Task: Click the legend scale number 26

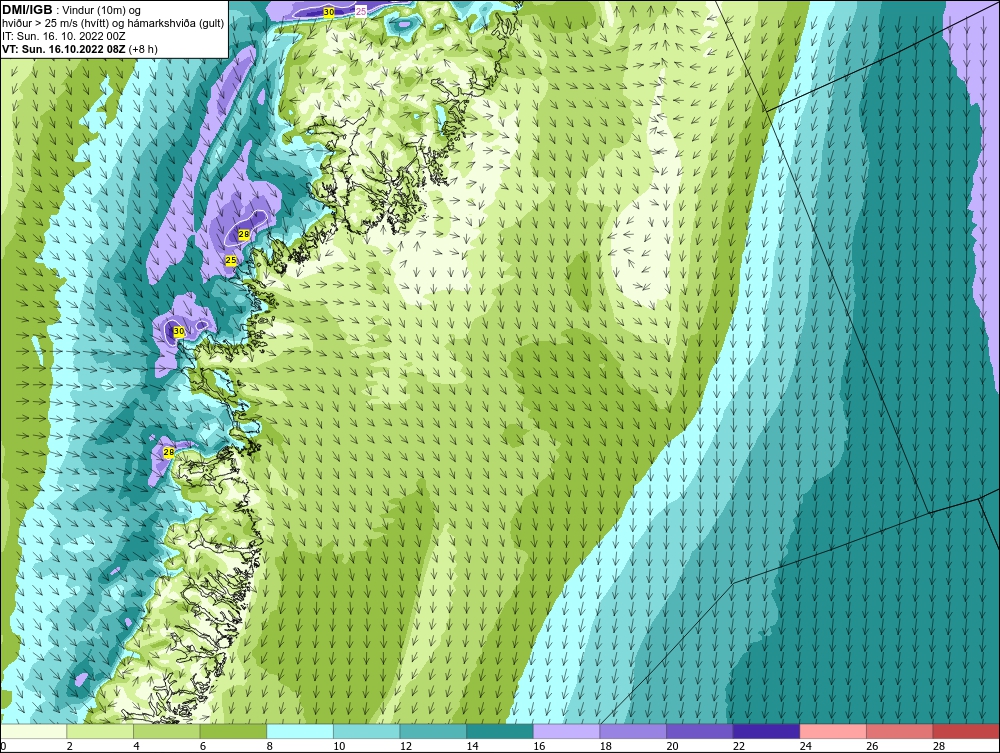Action: 872,746
